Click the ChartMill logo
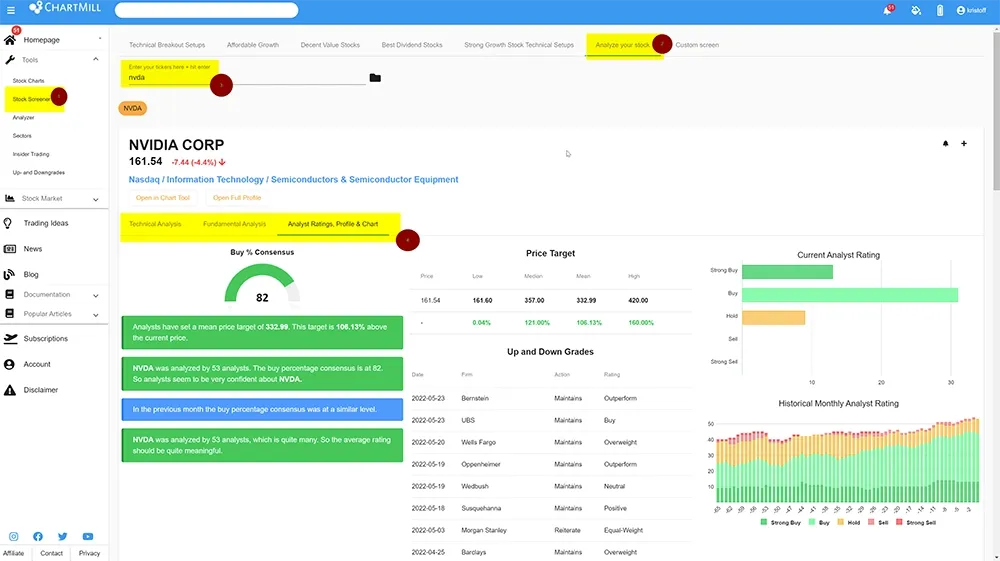Screen dimensions: 1000x561 (64, 8)
